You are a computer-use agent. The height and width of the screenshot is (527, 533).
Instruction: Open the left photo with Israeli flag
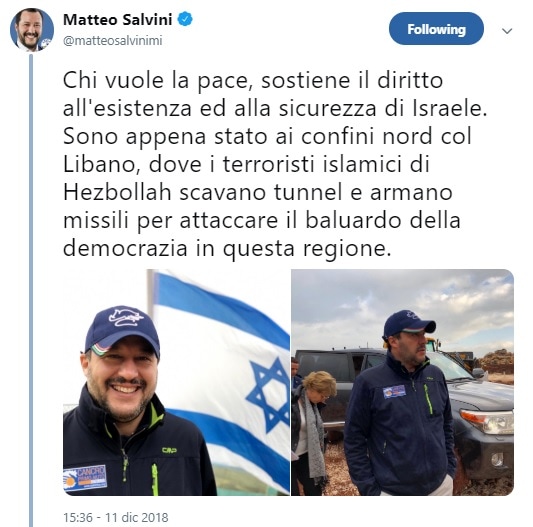pos(176,382)
